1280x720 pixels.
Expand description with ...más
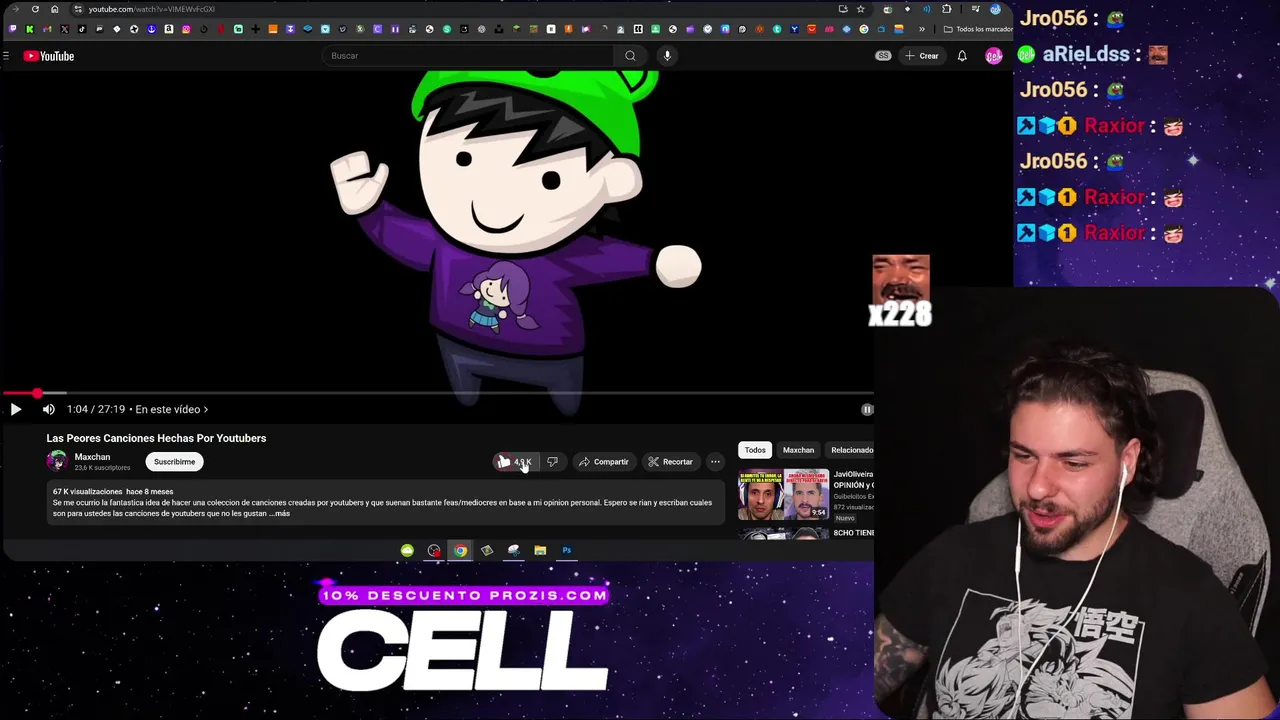pyautogui.click(x=280, y=514)
